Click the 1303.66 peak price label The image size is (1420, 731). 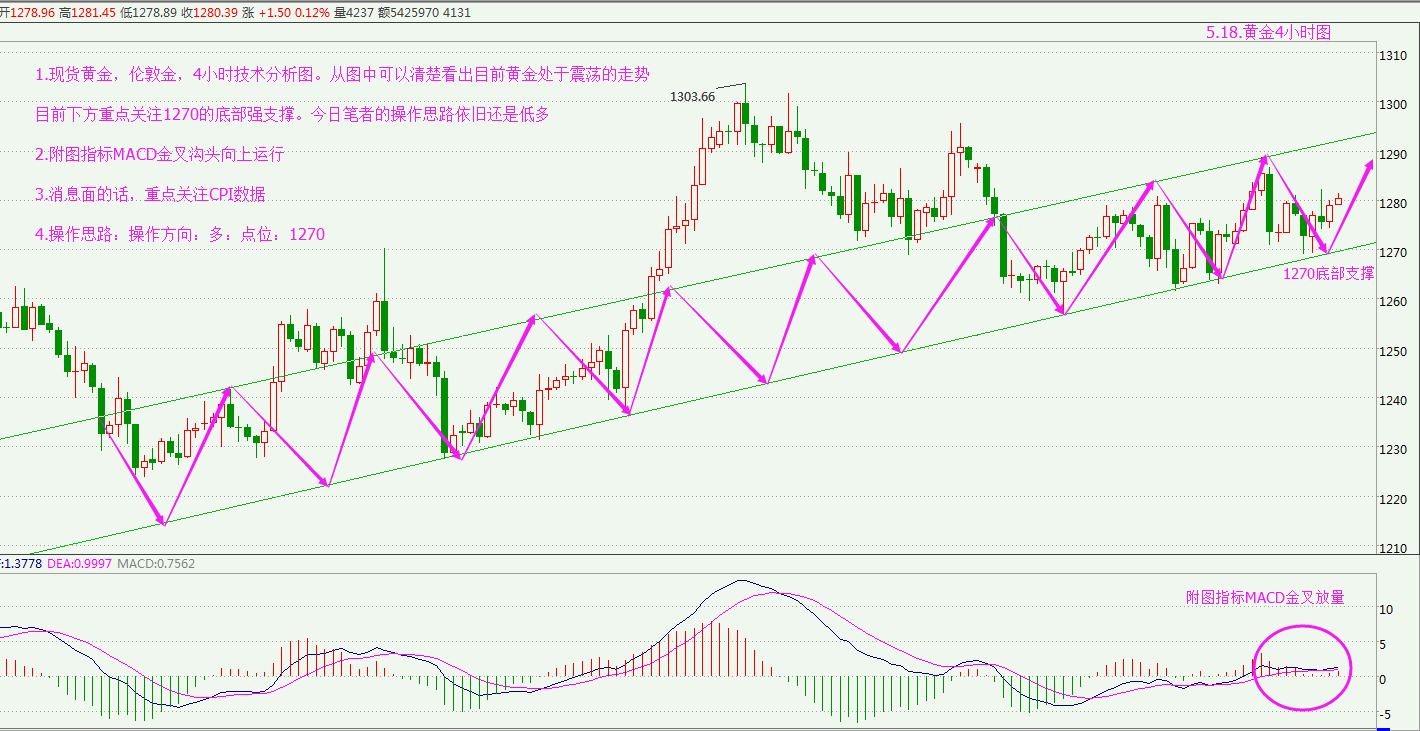tap(694, 97)
